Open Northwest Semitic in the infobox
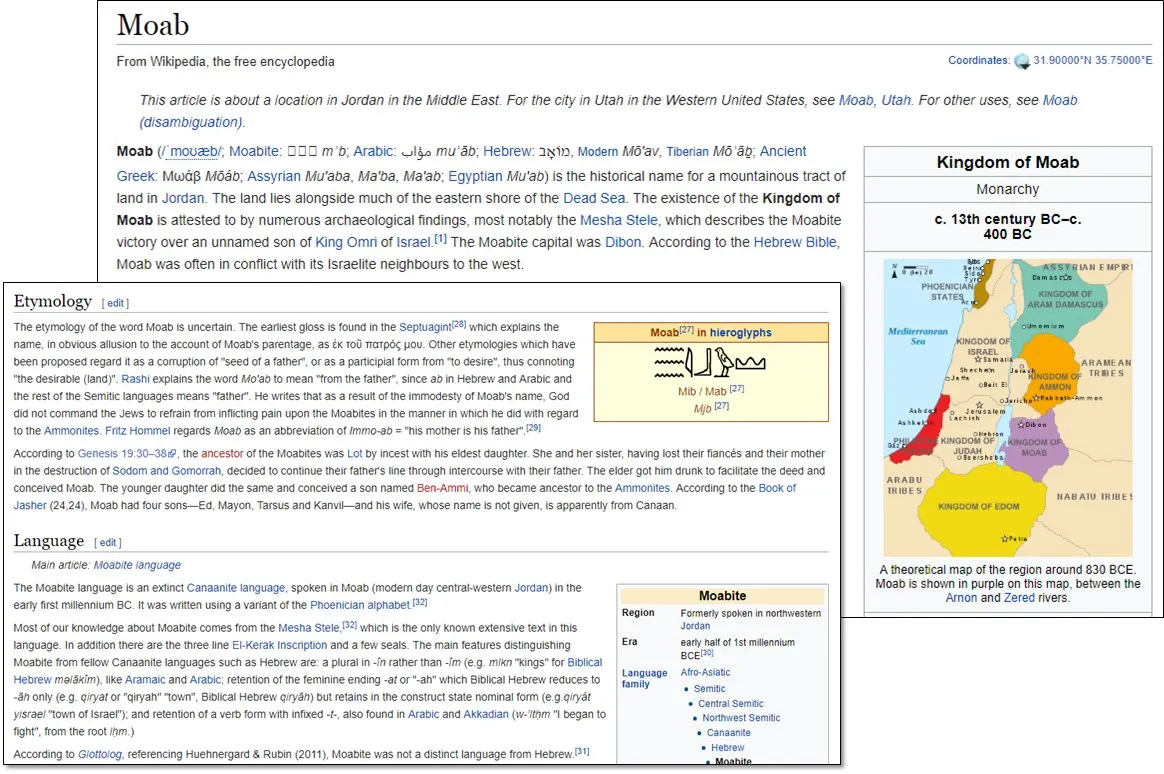Viewport: 1164px width, 774px height. coord(741,718)
